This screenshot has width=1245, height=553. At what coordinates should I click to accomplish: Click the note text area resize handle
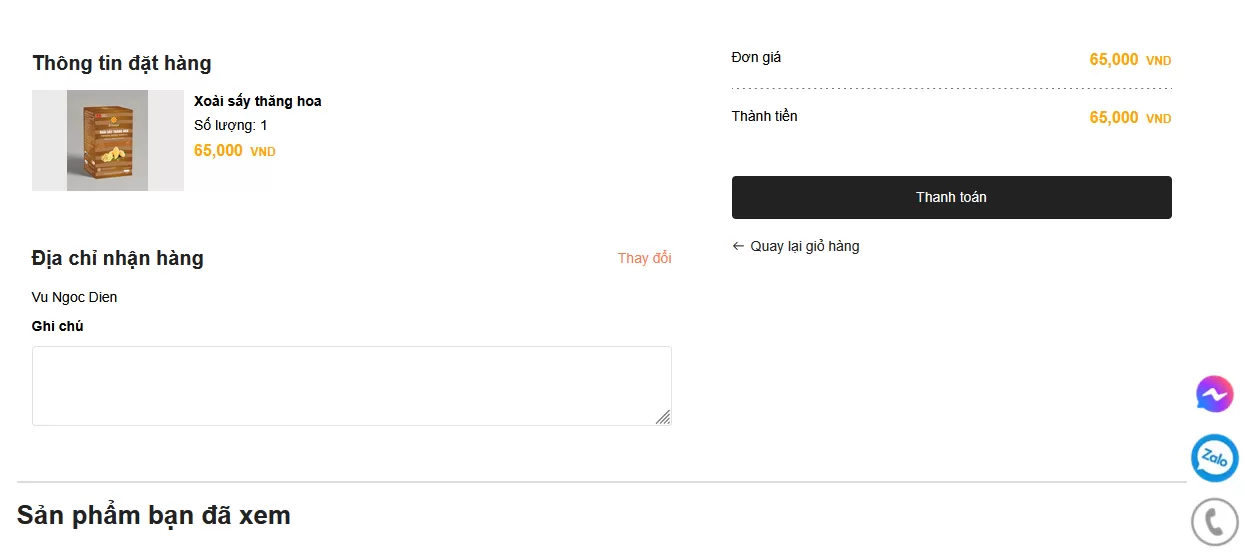663,417
